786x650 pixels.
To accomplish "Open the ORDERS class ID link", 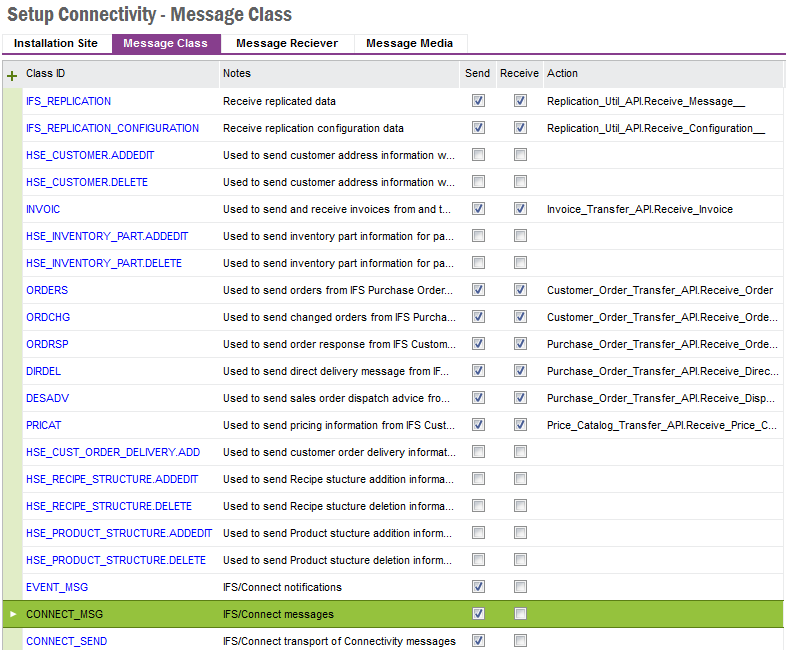I will point(47,290).
